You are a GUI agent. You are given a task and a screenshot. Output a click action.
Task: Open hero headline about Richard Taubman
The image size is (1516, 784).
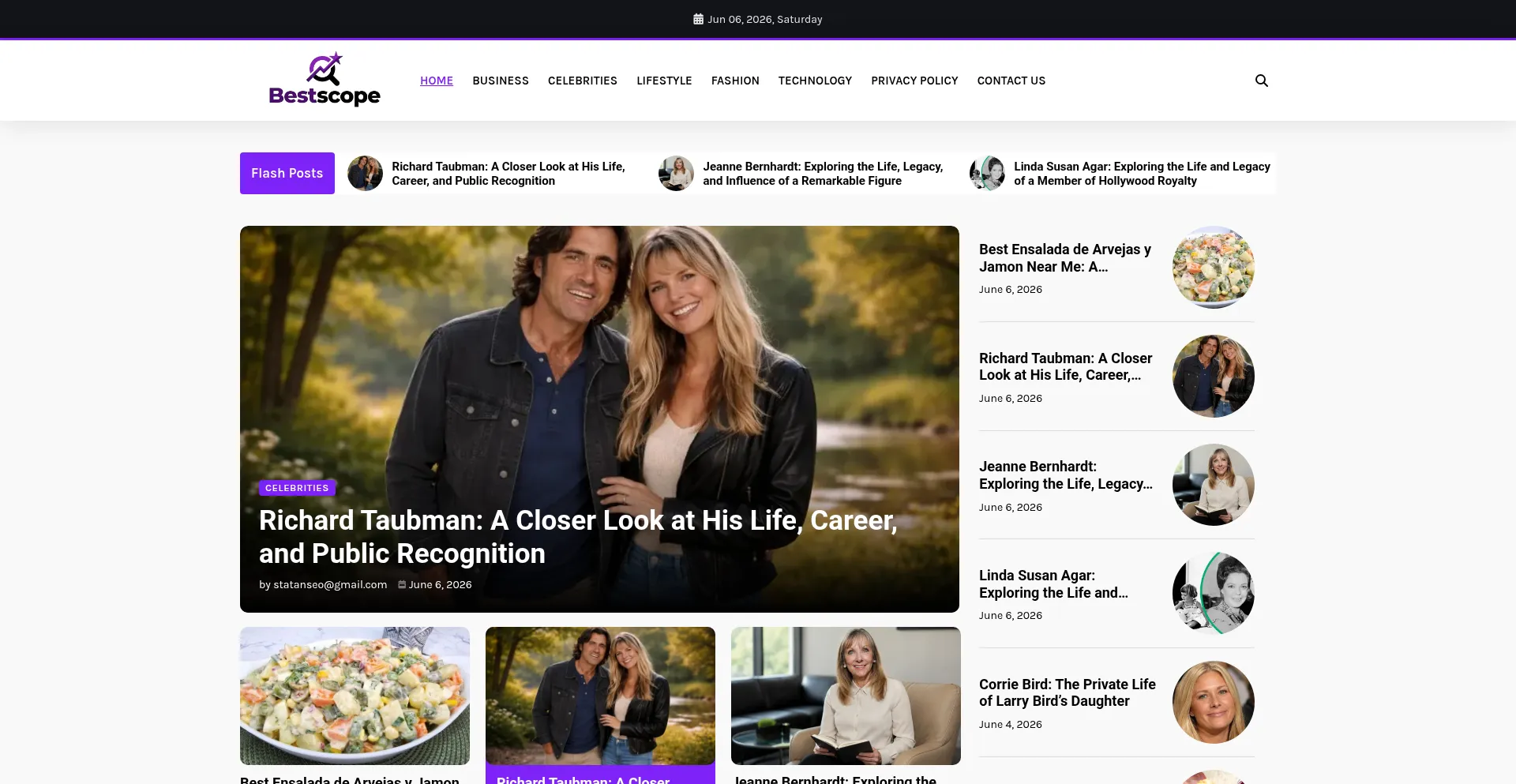tap(578, 537)
